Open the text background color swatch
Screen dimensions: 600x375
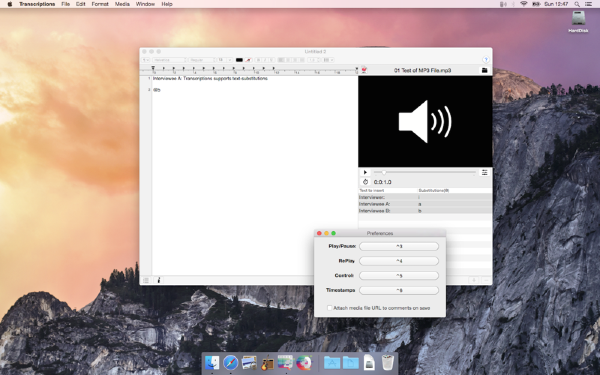(248, 60)
